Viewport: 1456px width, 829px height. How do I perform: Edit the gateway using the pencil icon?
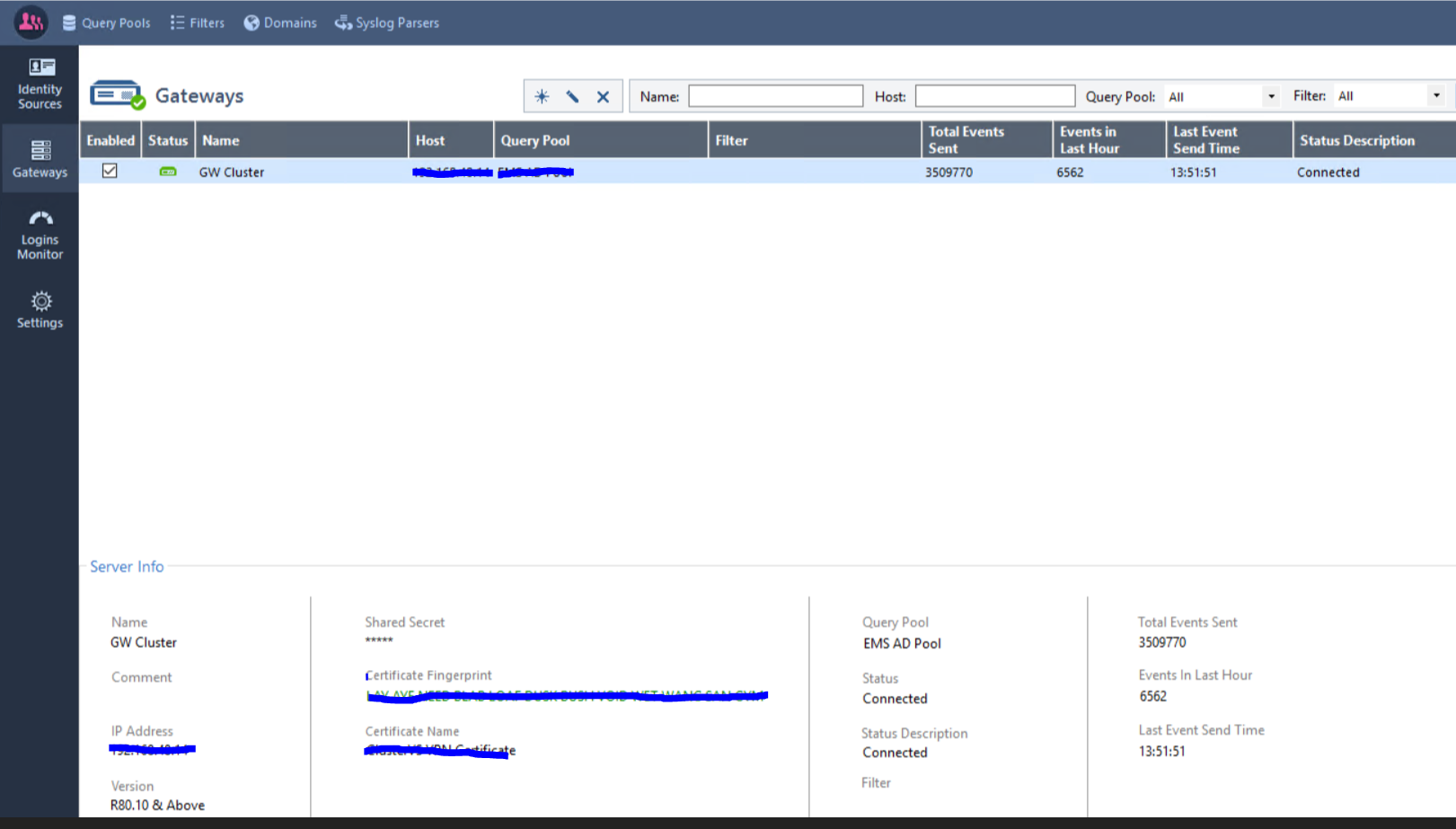pyautogui.click(x=573, y=96)
